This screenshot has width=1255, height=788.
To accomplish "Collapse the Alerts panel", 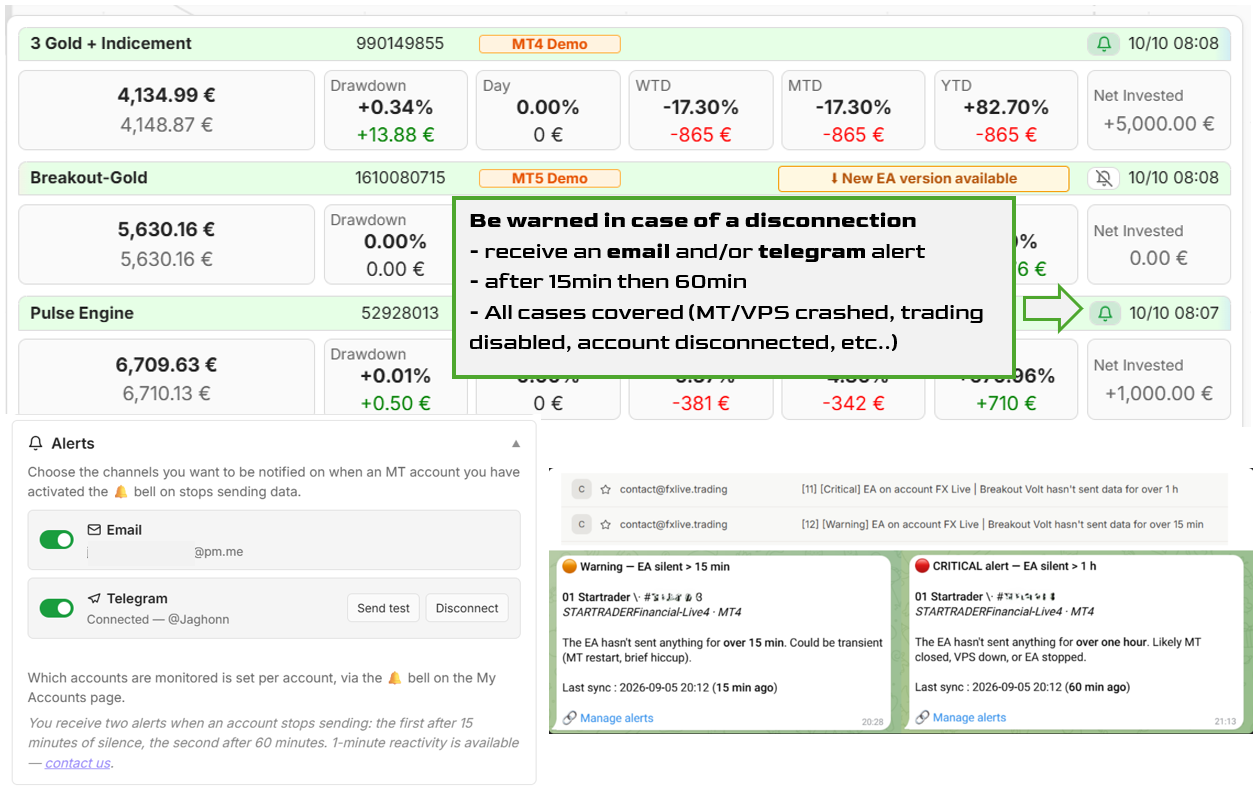I will [x=516, y=443].
